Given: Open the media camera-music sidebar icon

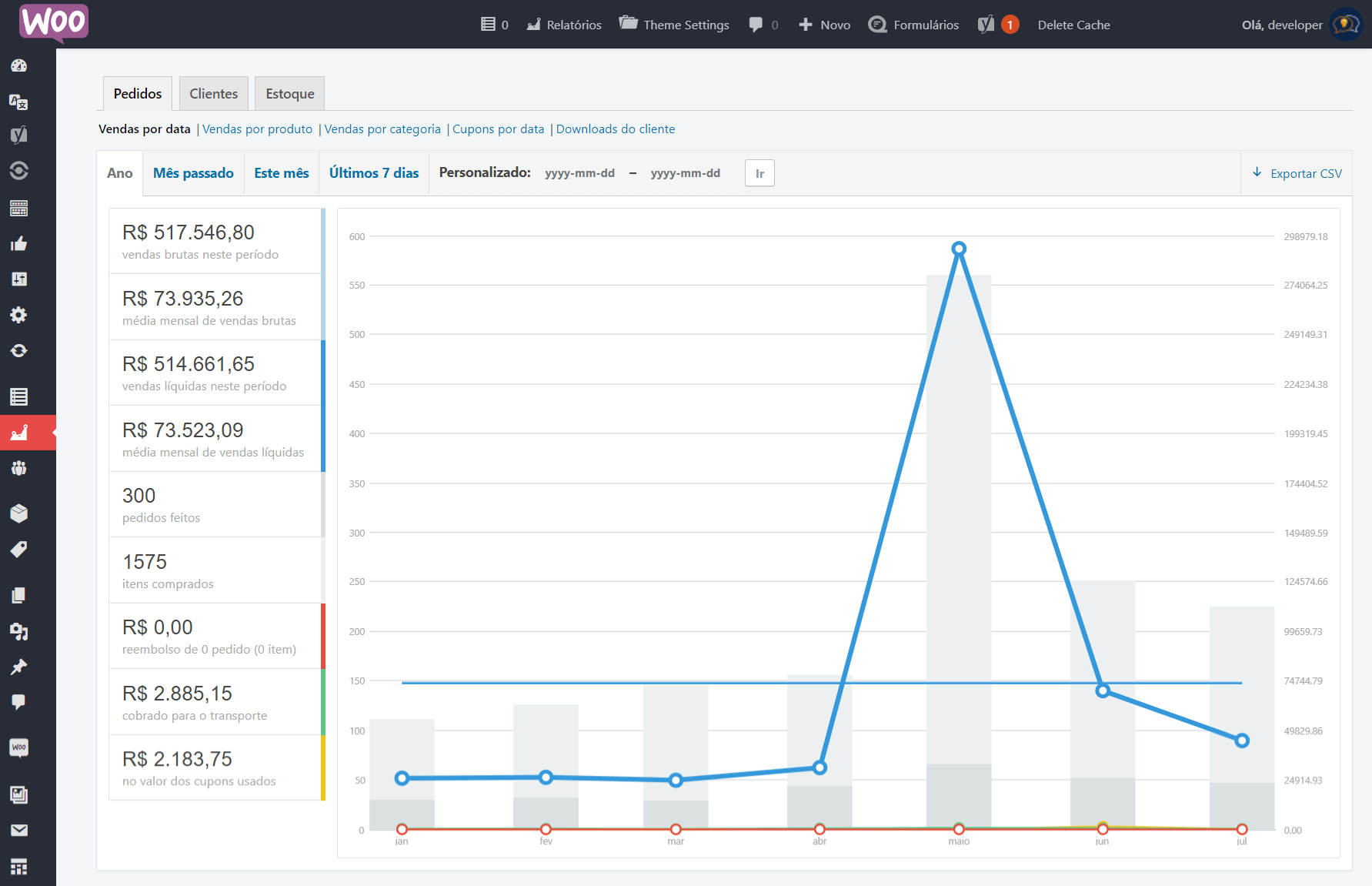Looking at the screenshot, I should pyautogui.click(x=19, y=631).
